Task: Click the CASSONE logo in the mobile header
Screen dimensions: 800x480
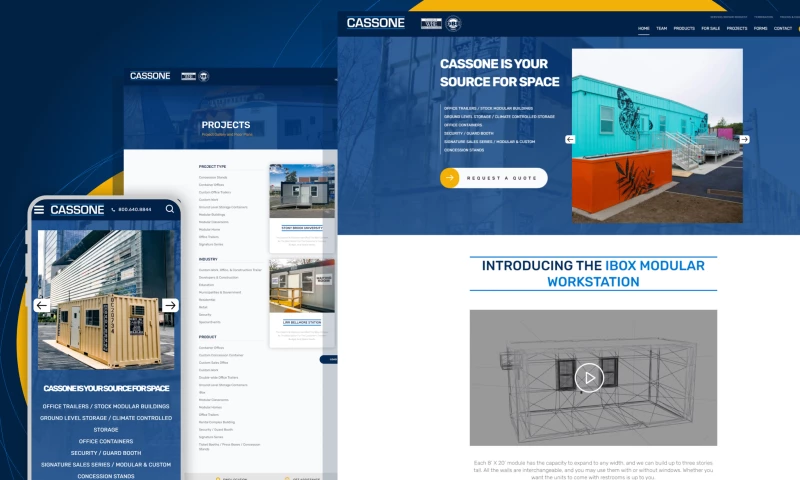Action: click(x=77, y=210)
